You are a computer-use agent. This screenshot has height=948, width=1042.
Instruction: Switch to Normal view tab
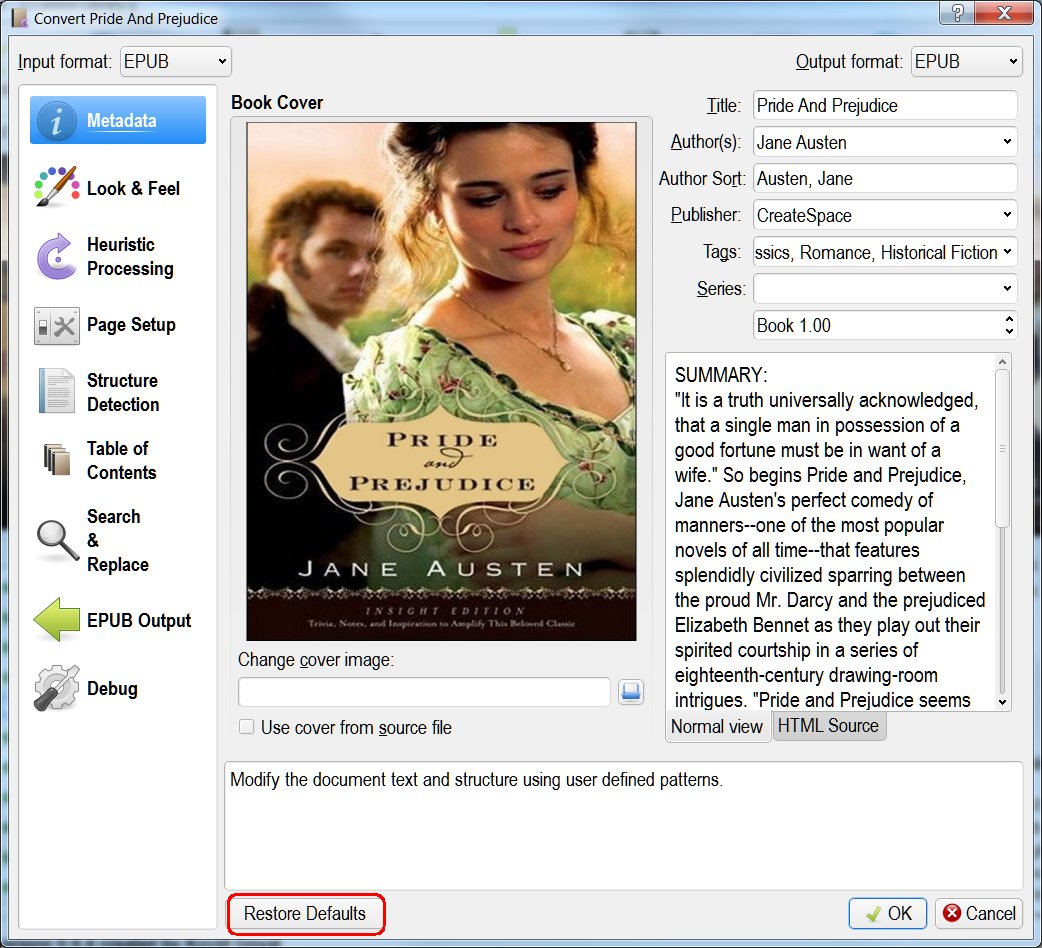pos(717,727)
